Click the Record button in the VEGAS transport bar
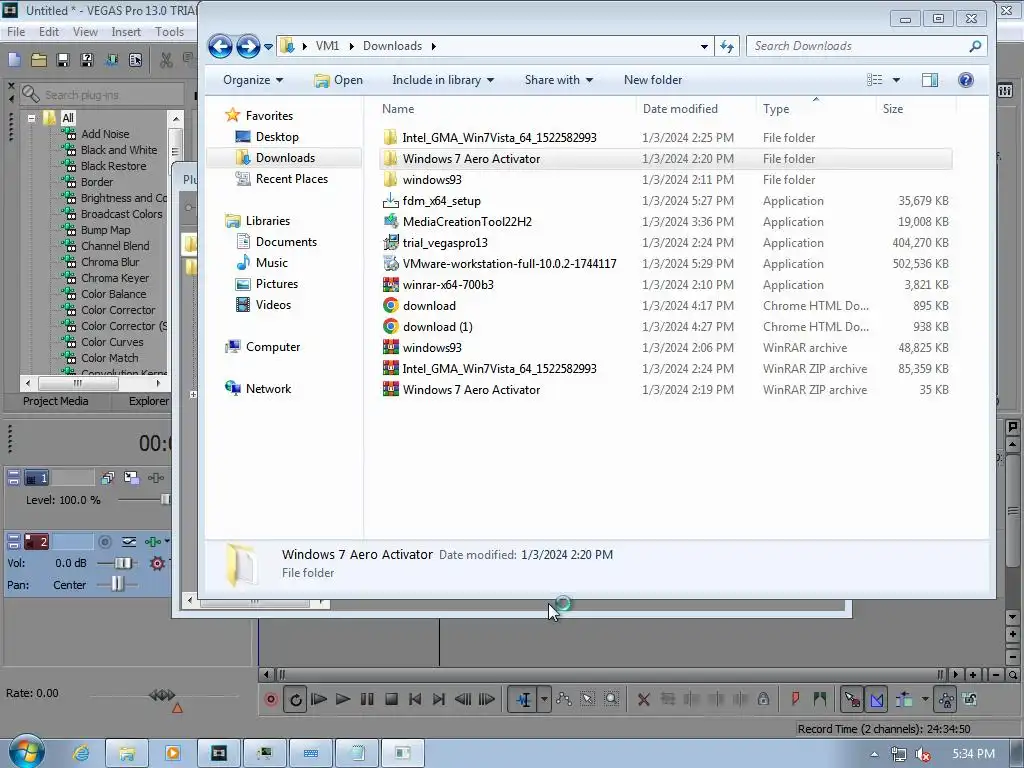 coord(270,699)
